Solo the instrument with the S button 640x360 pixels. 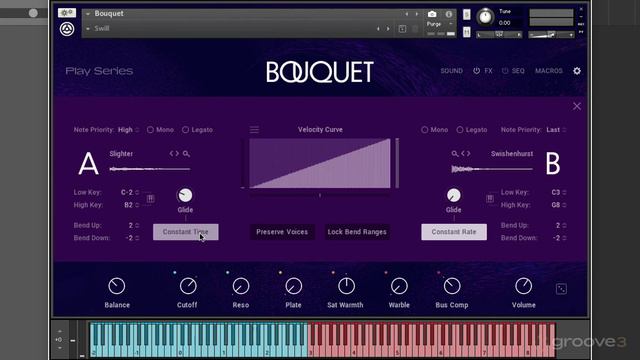[x=467, y=15]
